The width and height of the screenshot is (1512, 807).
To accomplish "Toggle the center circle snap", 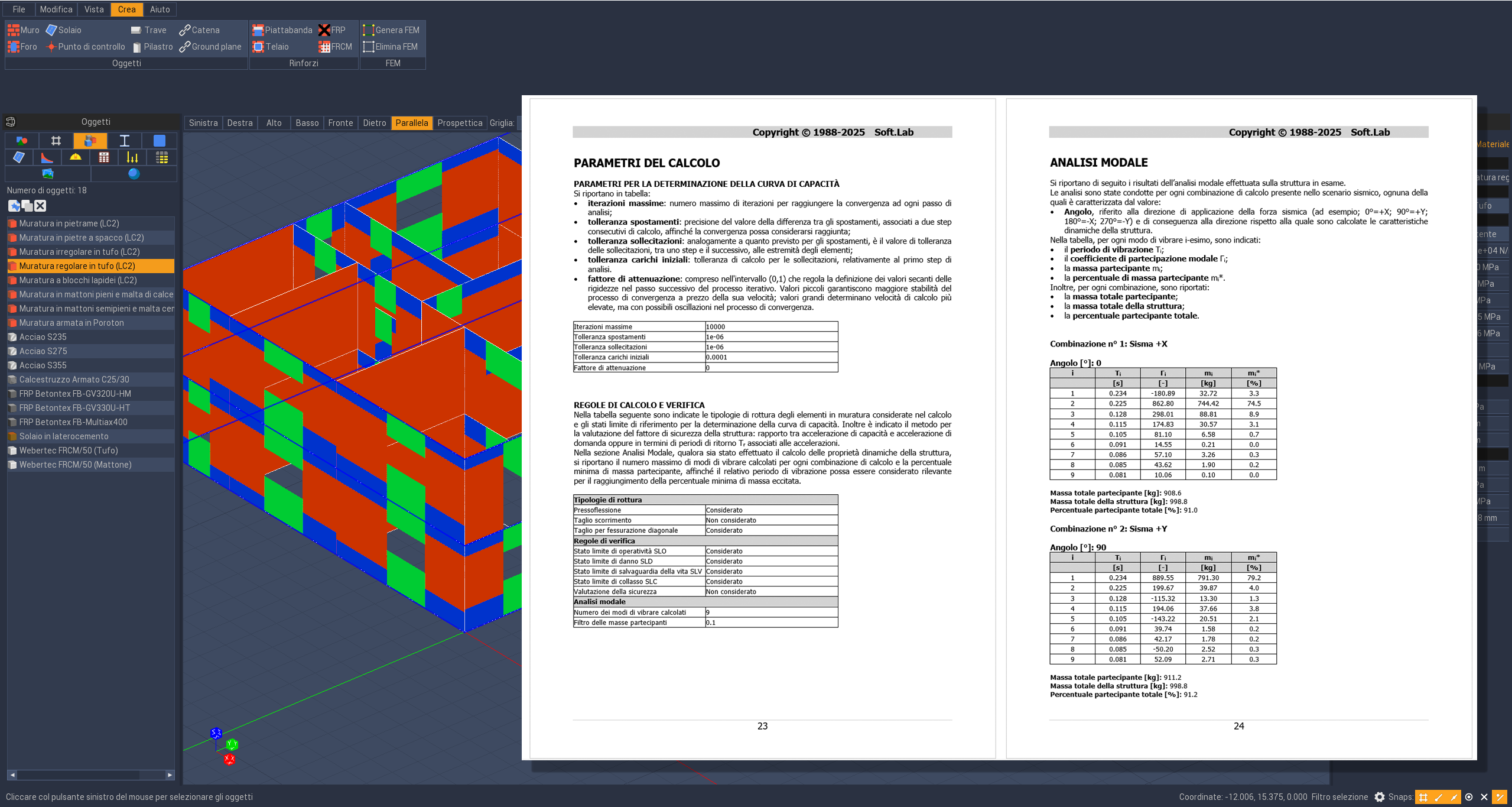I will point(1469,797).
